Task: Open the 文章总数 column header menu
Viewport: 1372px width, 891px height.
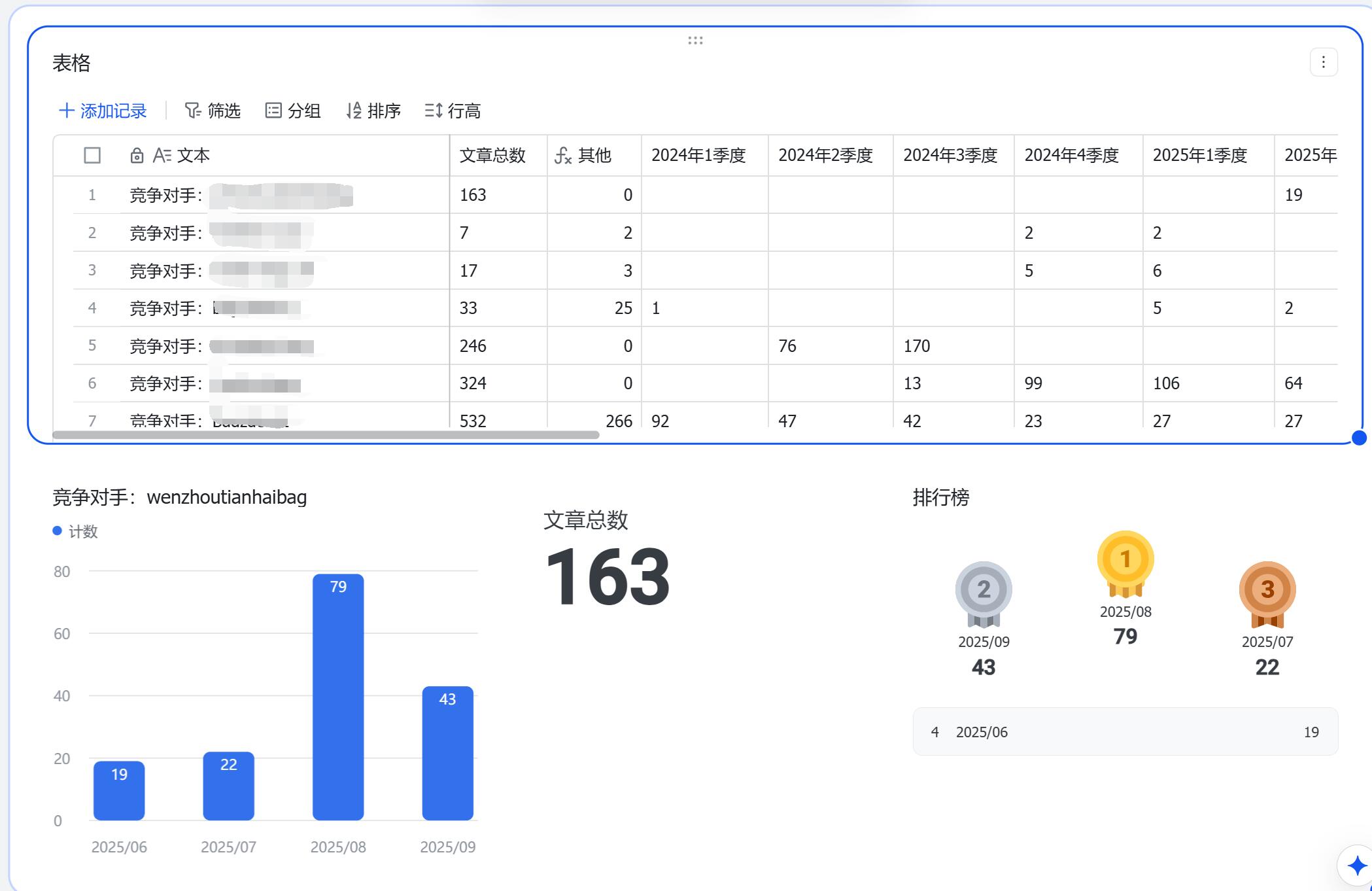Action: [494, 156]
